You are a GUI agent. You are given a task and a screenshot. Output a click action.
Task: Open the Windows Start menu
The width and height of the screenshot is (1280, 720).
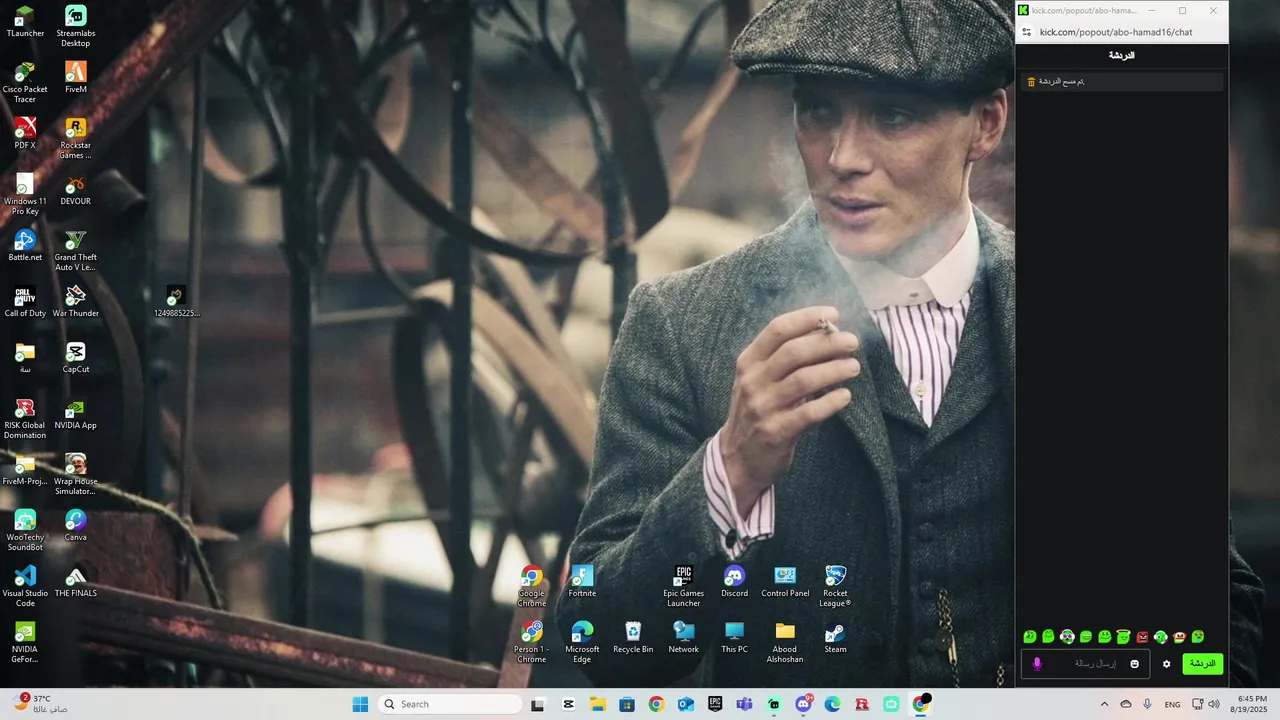360,704
